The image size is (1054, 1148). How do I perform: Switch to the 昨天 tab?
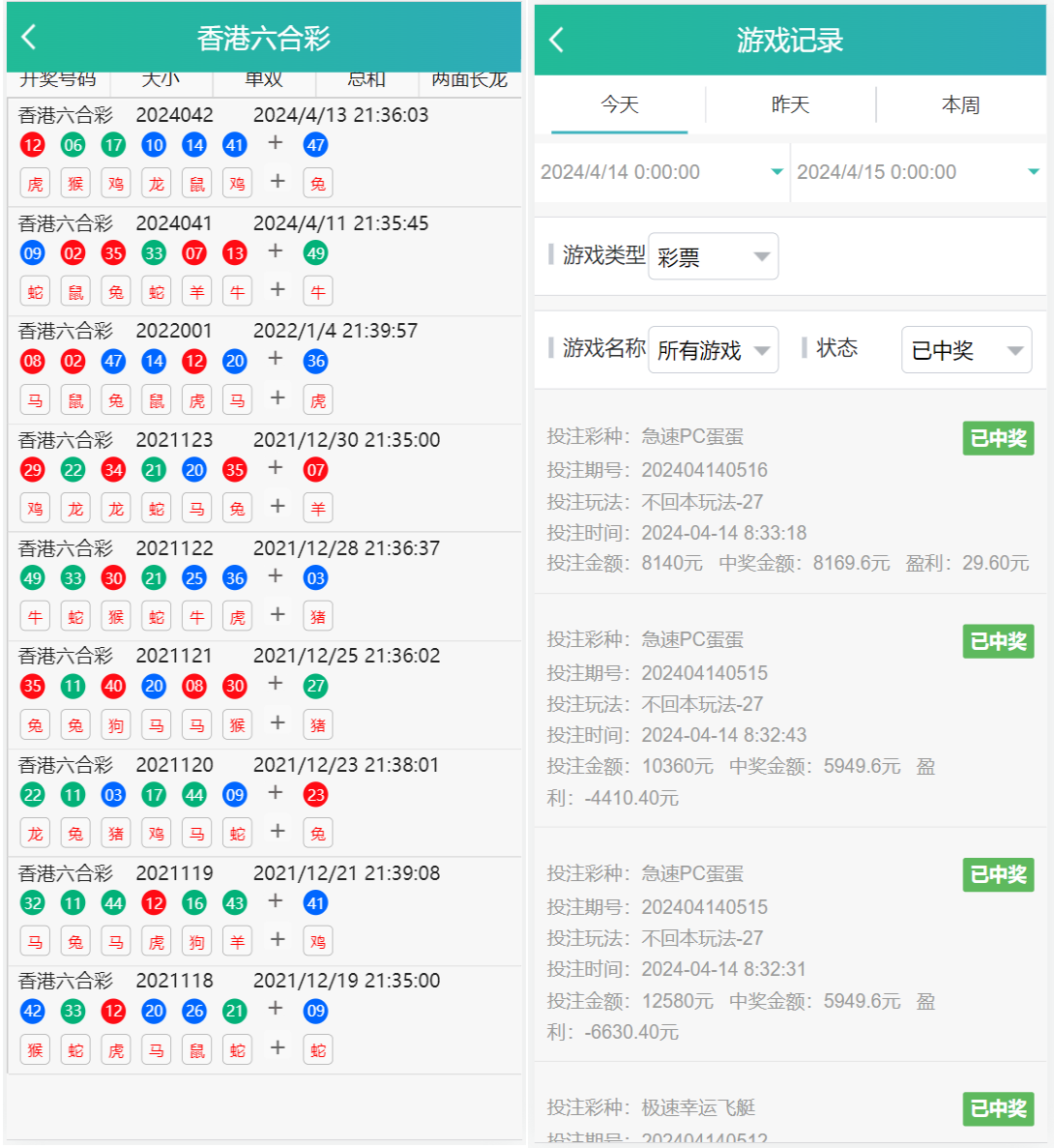click(790, 104)
